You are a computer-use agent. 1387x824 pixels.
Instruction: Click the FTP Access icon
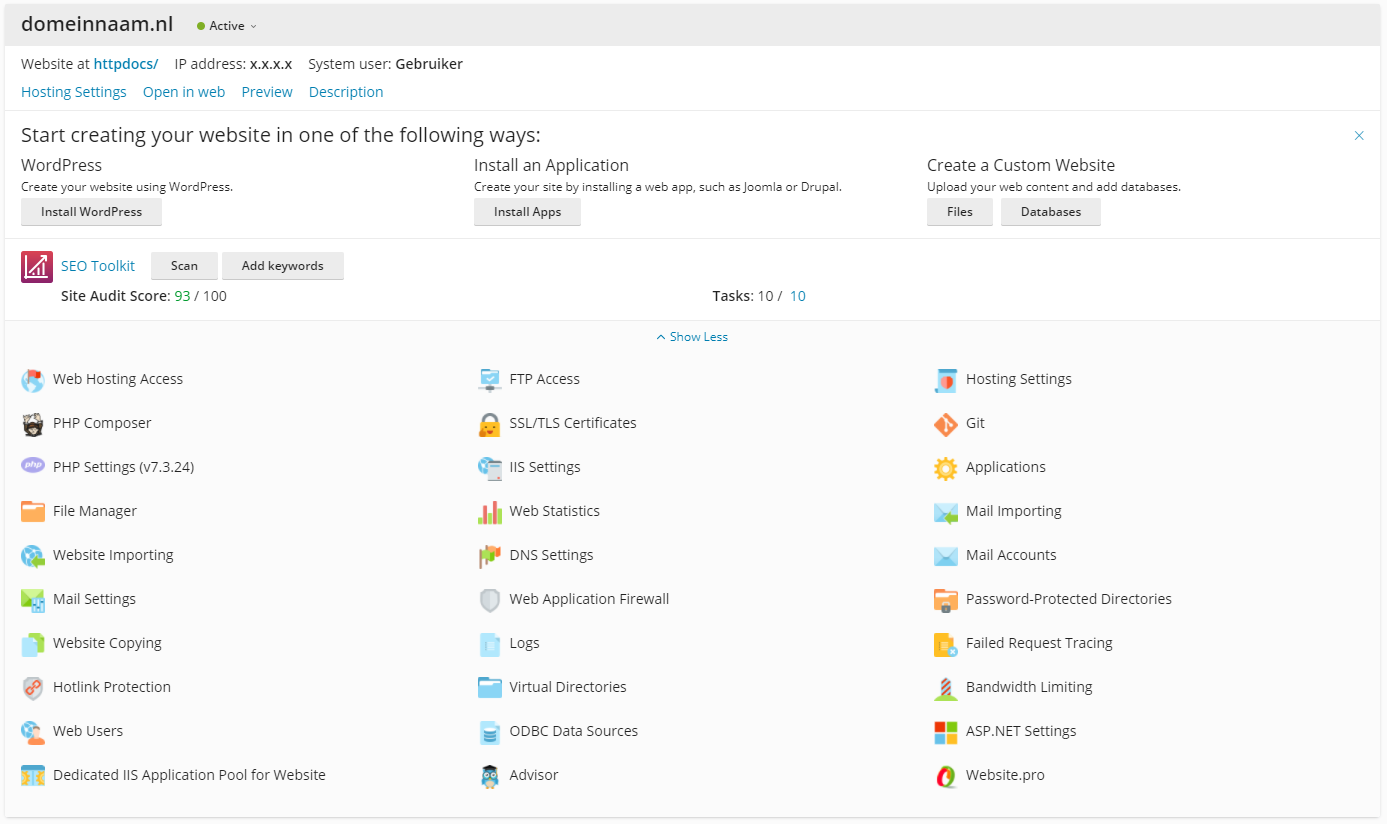point(489,380)
